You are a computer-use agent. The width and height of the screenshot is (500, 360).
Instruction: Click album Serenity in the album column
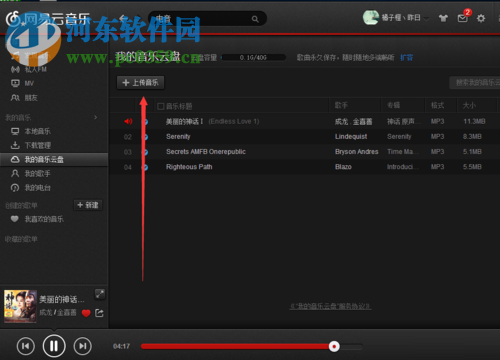(399, 137)
